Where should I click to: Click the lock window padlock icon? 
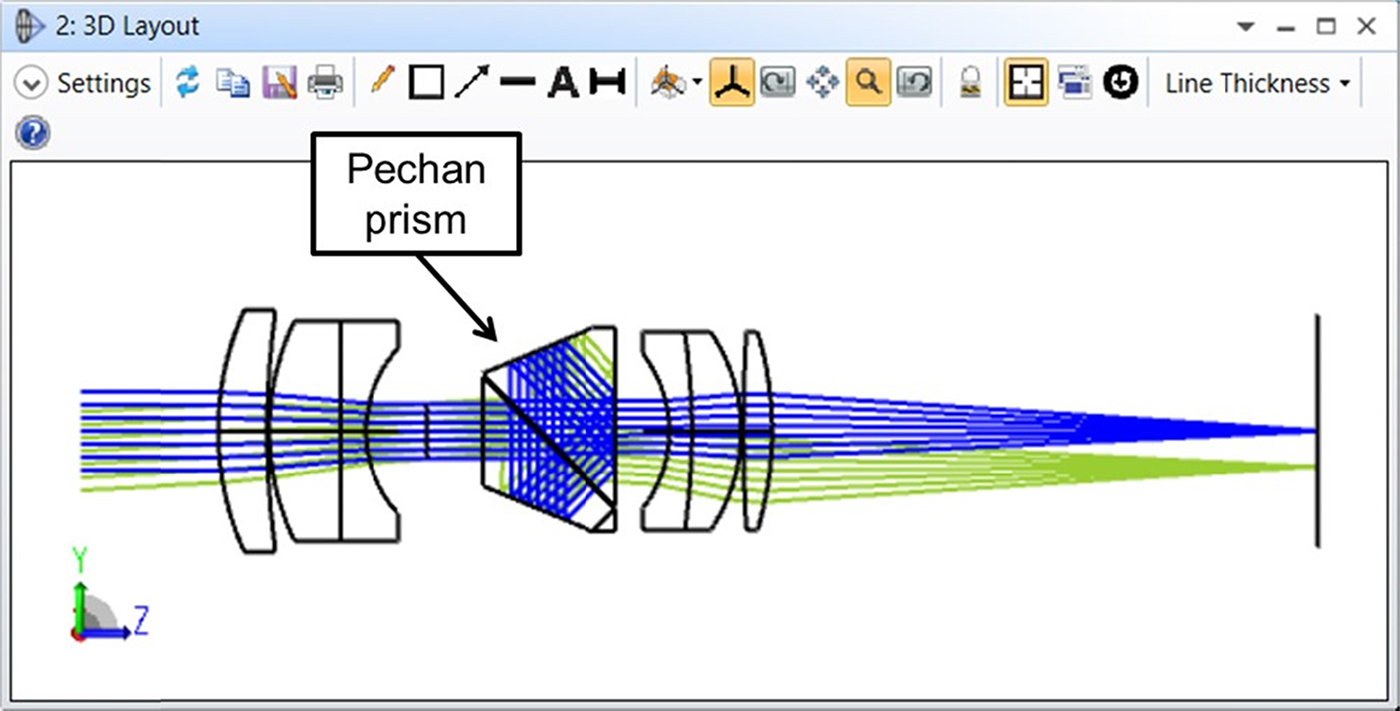969,84
